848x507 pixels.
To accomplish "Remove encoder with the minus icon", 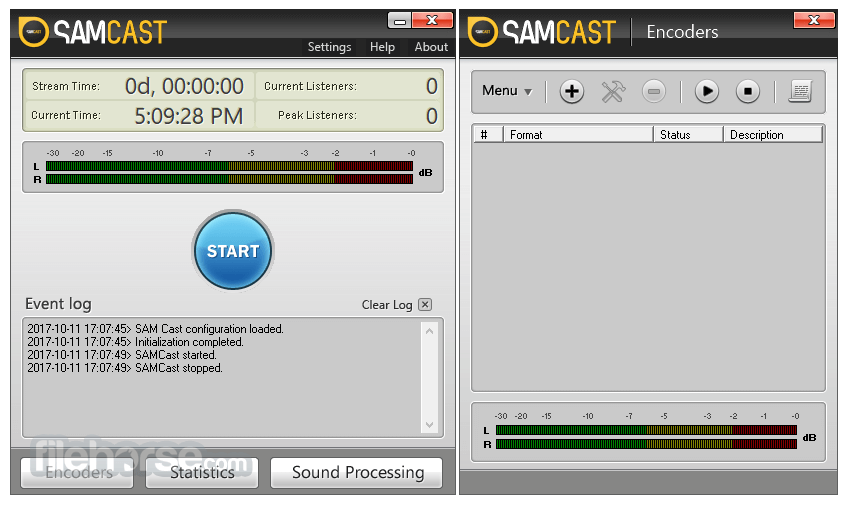I will [x=653, y=91].
